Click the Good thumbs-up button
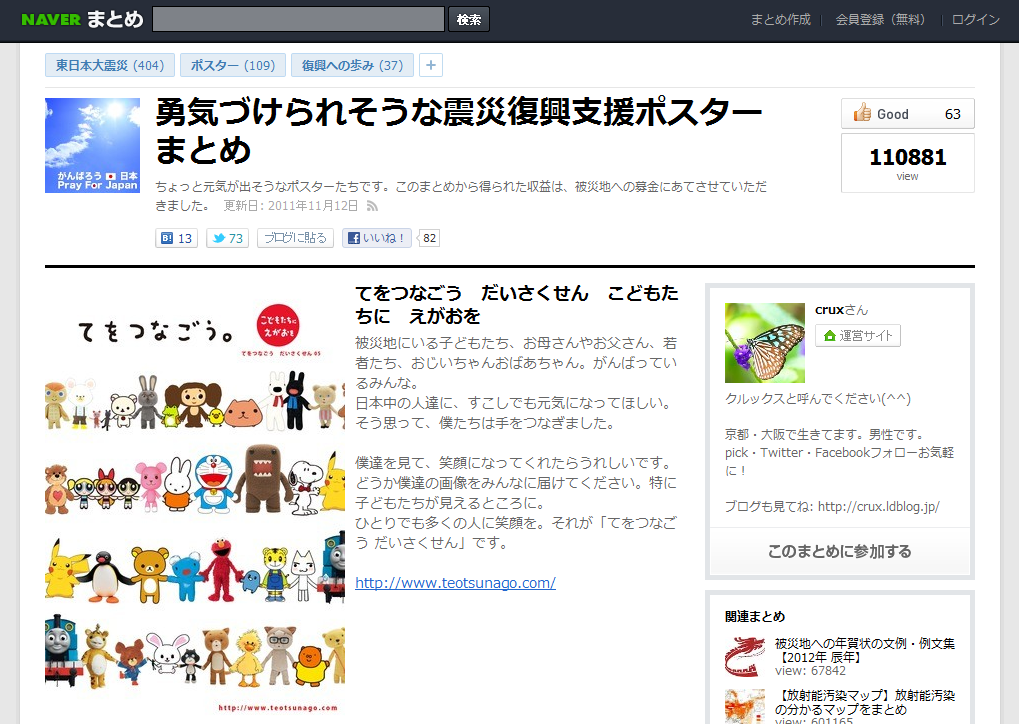This screenshot has width=1019, height=724. point(907,114)
